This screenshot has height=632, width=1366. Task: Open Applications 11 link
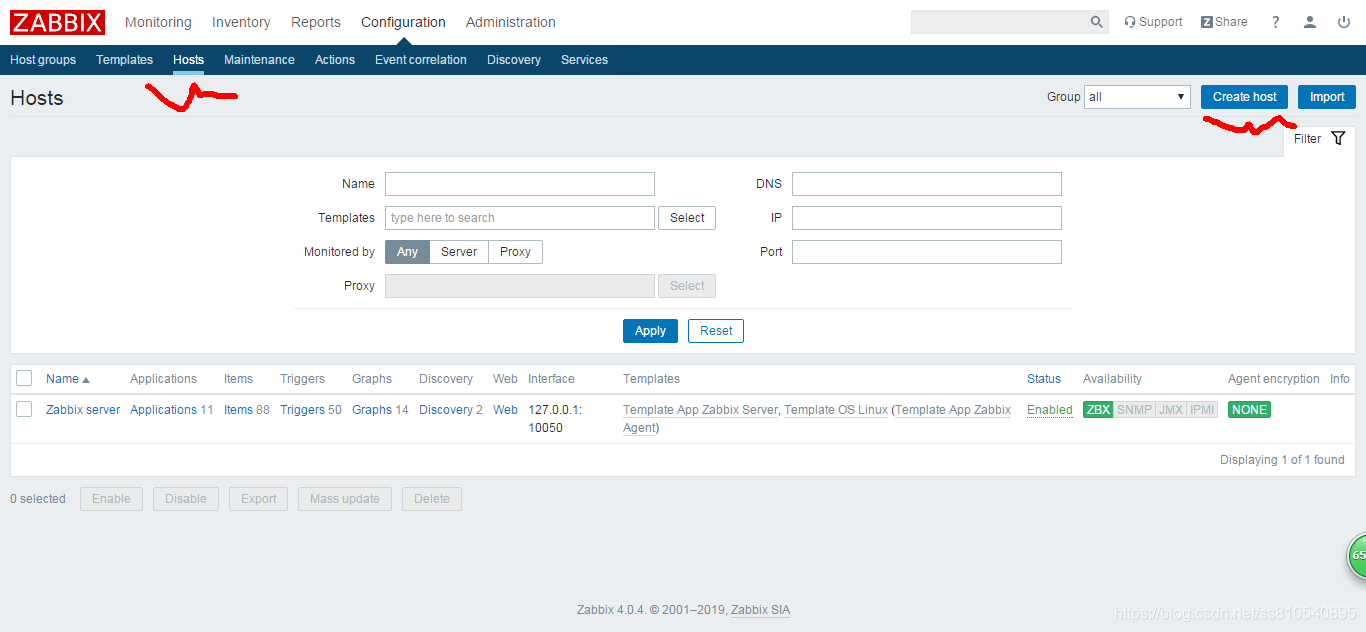pyautogui.click(x=163, y=410)
